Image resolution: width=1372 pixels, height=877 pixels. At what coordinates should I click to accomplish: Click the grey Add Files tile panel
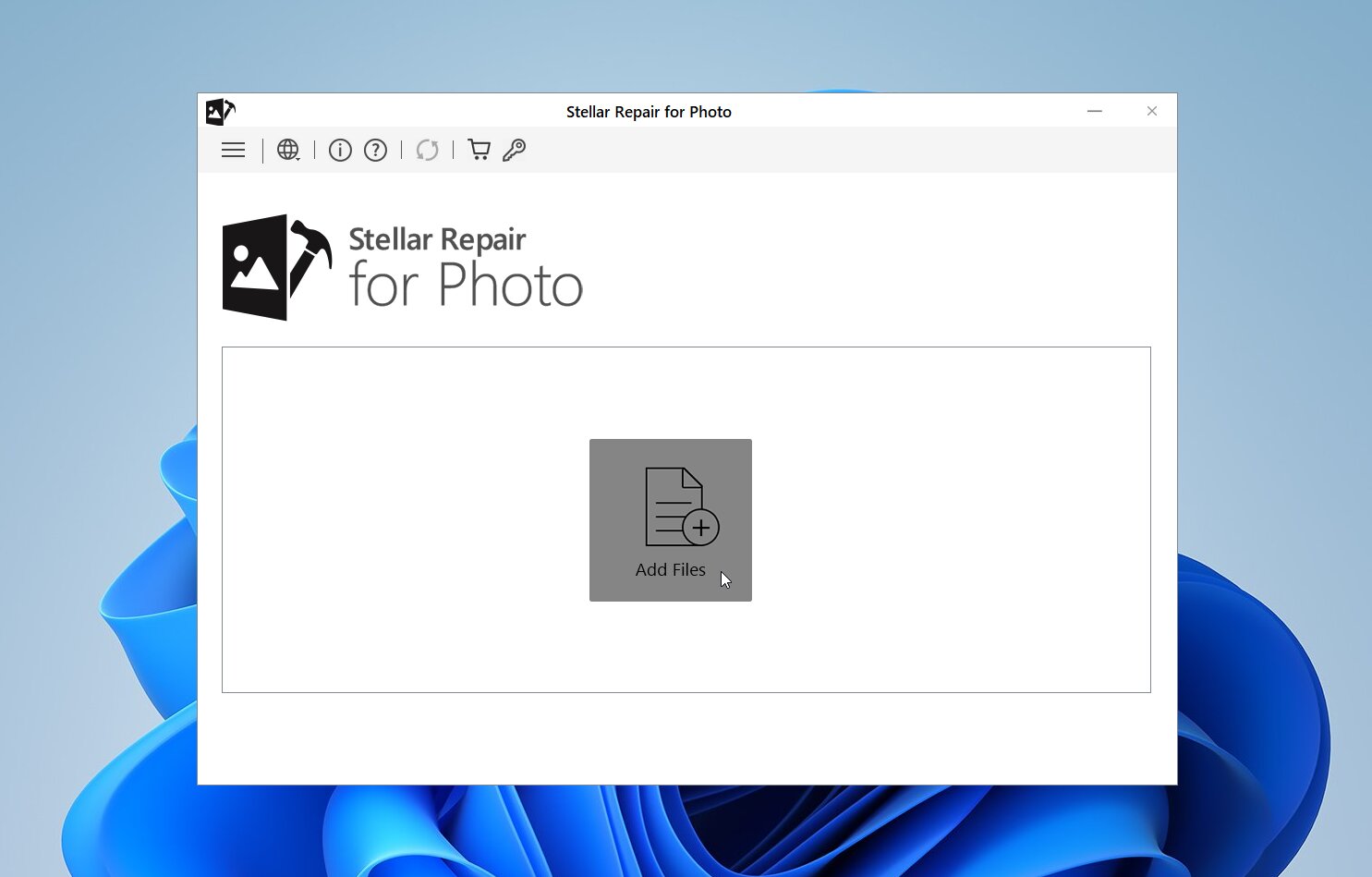tap(671, 520)
